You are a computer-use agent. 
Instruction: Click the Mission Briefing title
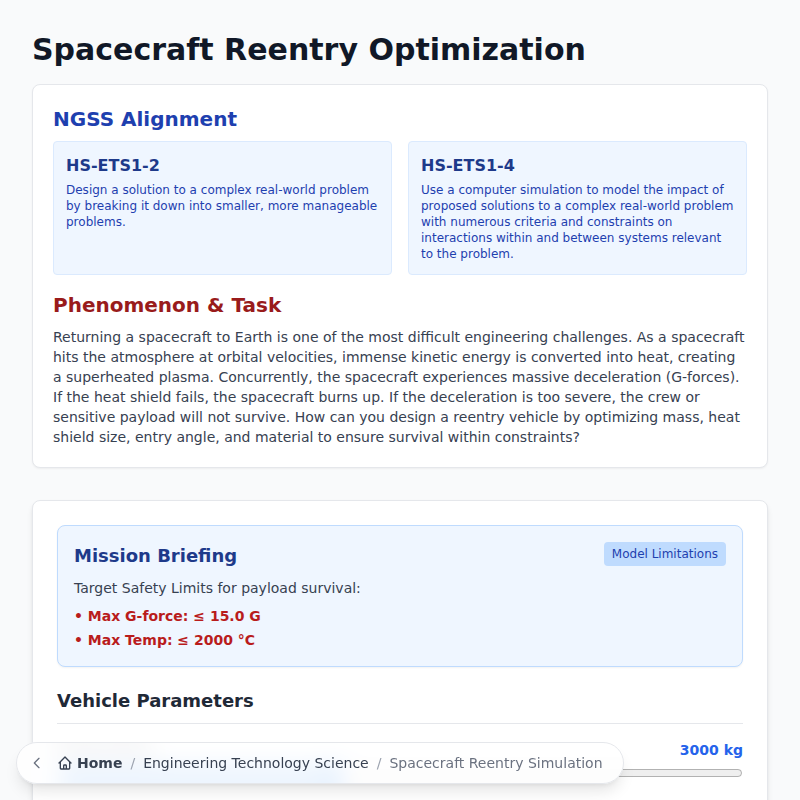coord(155,556)
